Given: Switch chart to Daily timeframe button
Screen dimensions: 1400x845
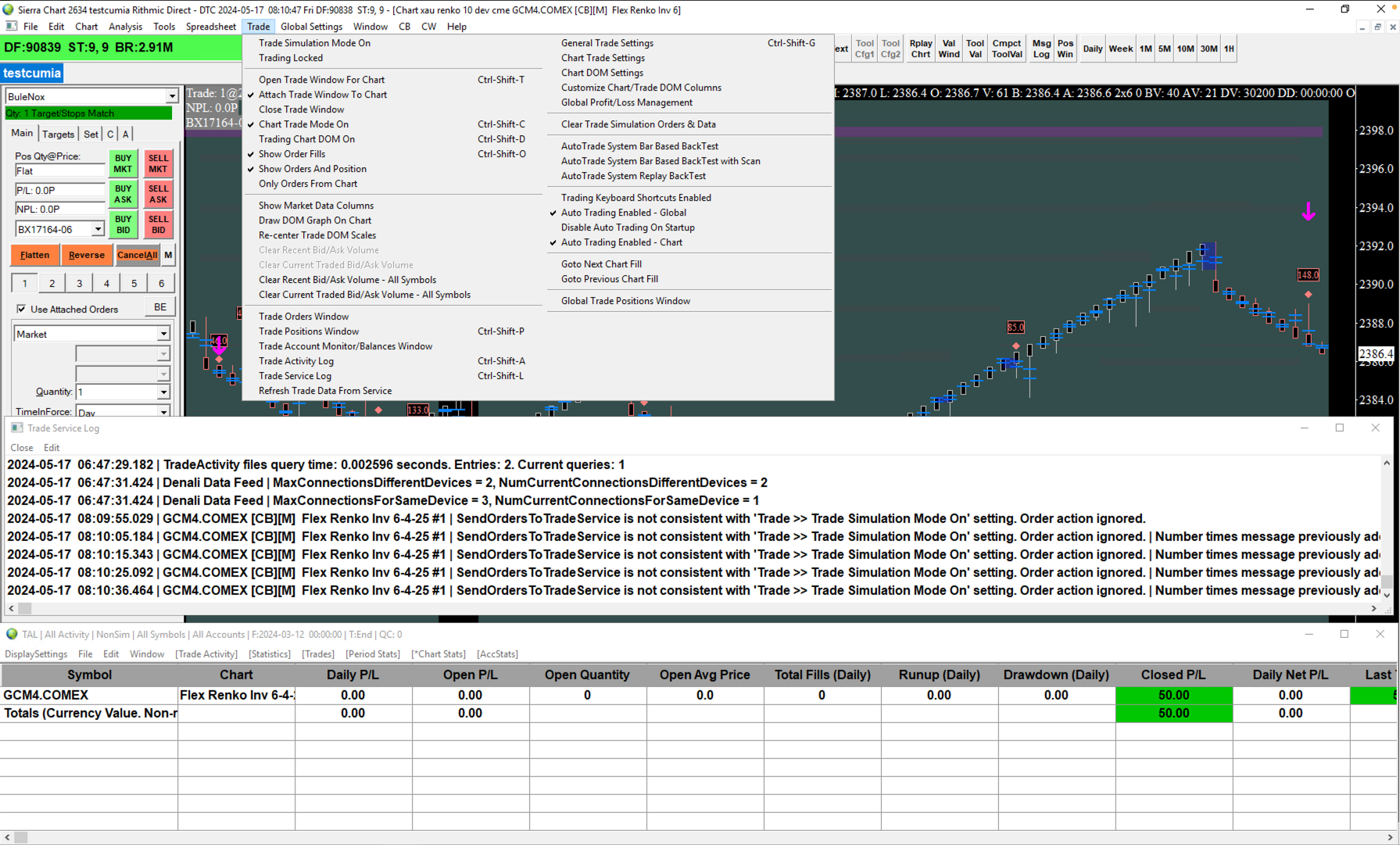Looking at the screenshot, I should (1092, 48).
